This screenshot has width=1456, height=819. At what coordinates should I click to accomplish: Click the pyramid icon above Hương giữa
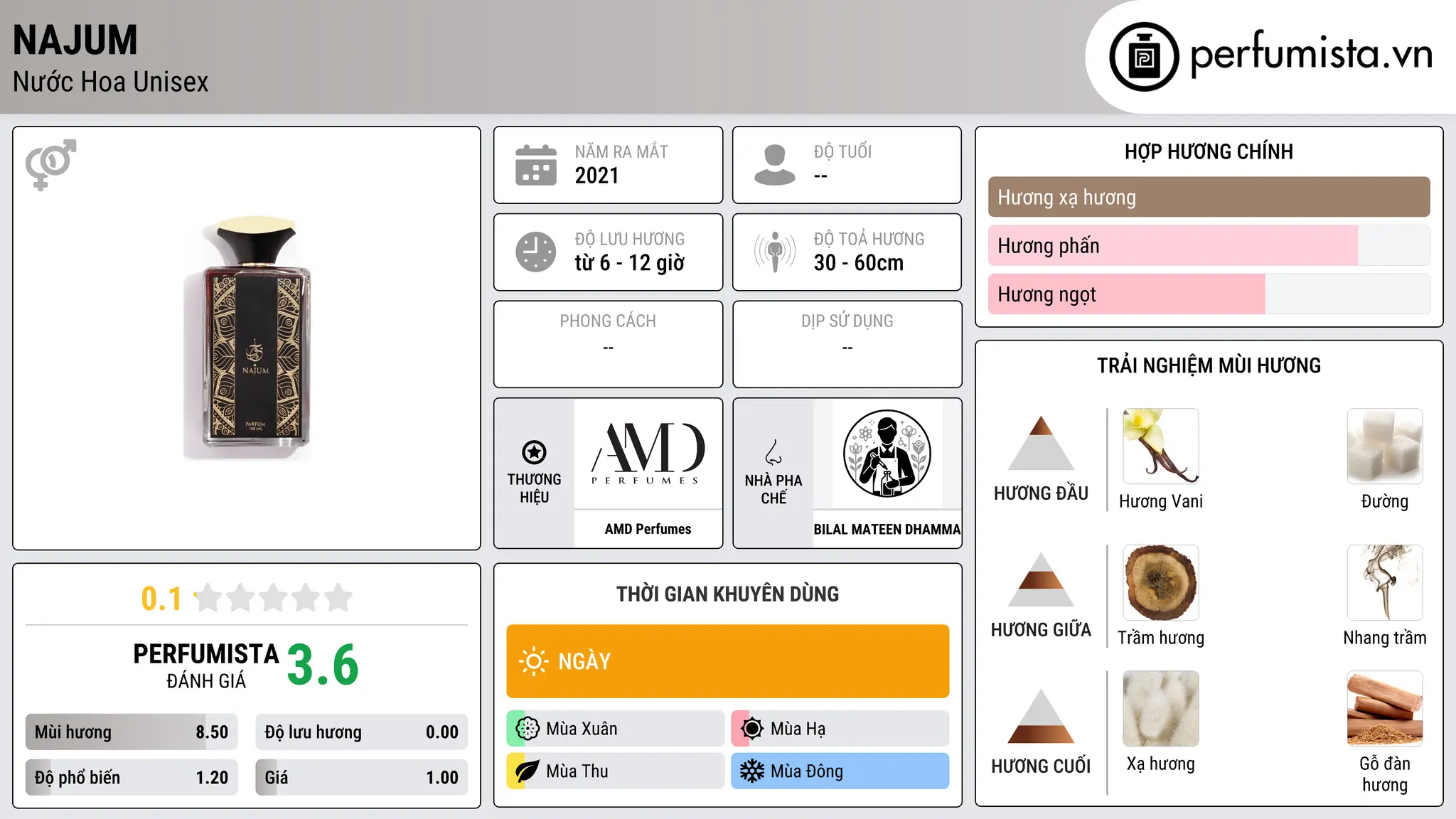coord(1041,579)
